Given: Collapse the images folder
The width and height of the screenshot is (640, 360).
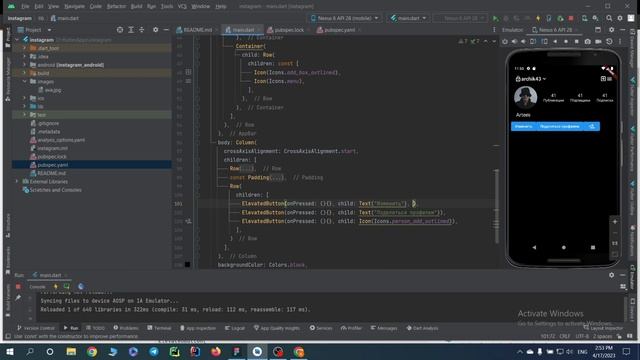Looking at the screenshot, I should tap(24, 82).
